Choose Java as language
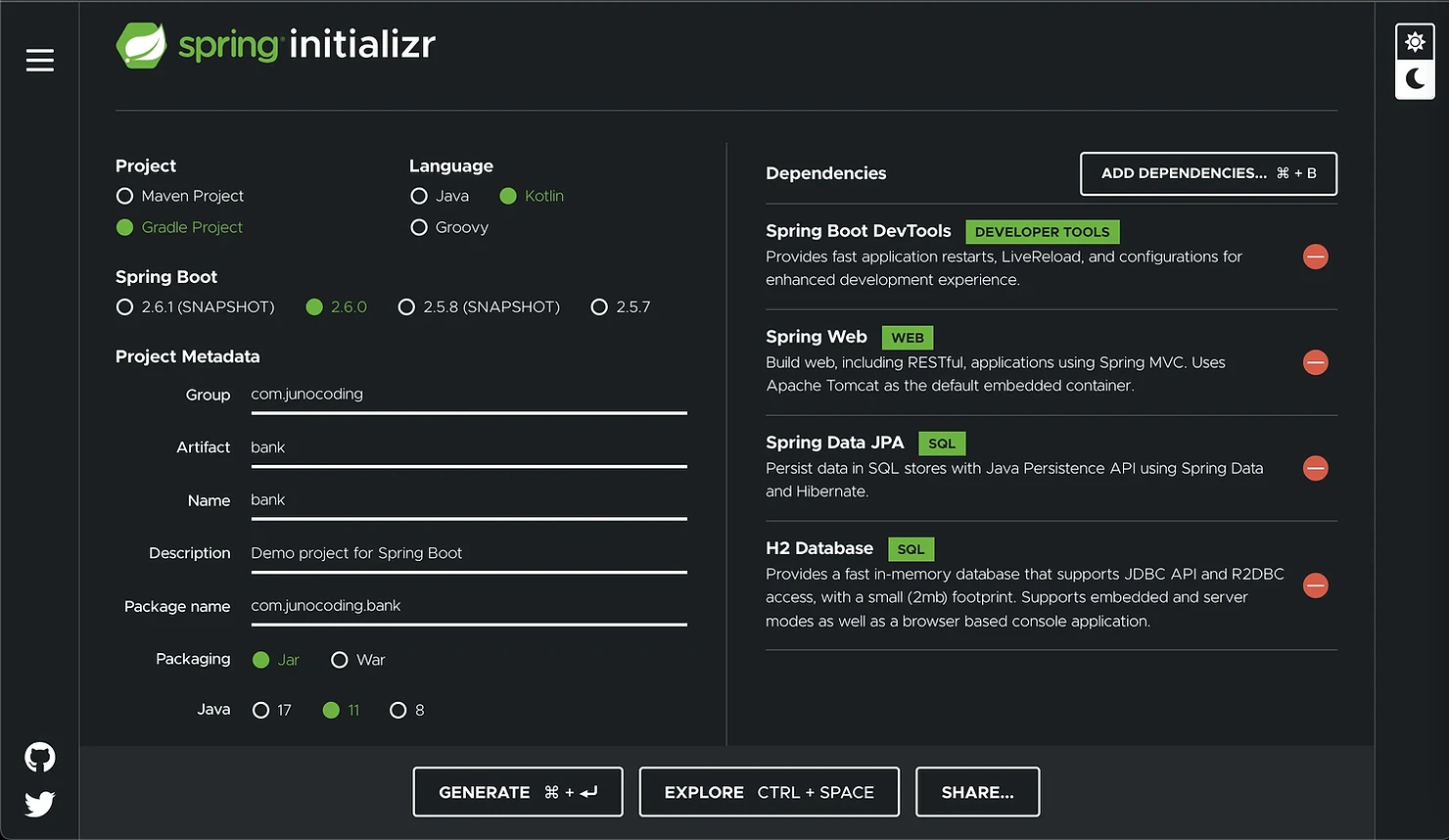1449x840 pixels. pos(440,196)
